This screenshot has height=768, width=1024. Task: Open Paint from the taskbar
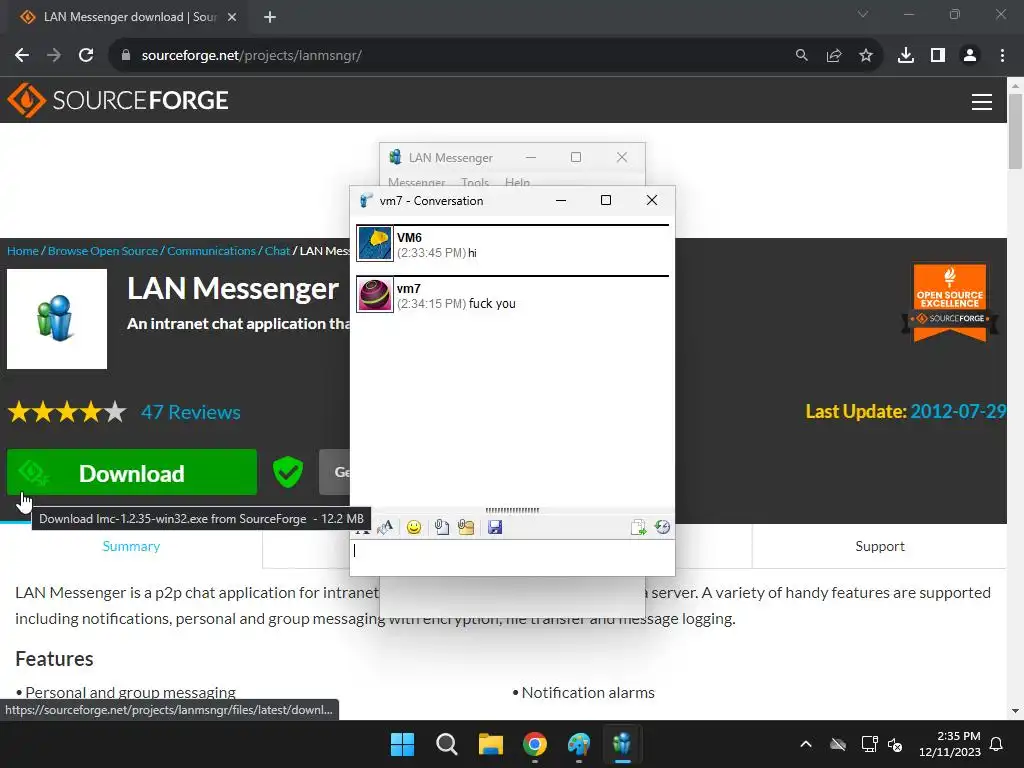[579, 744]
